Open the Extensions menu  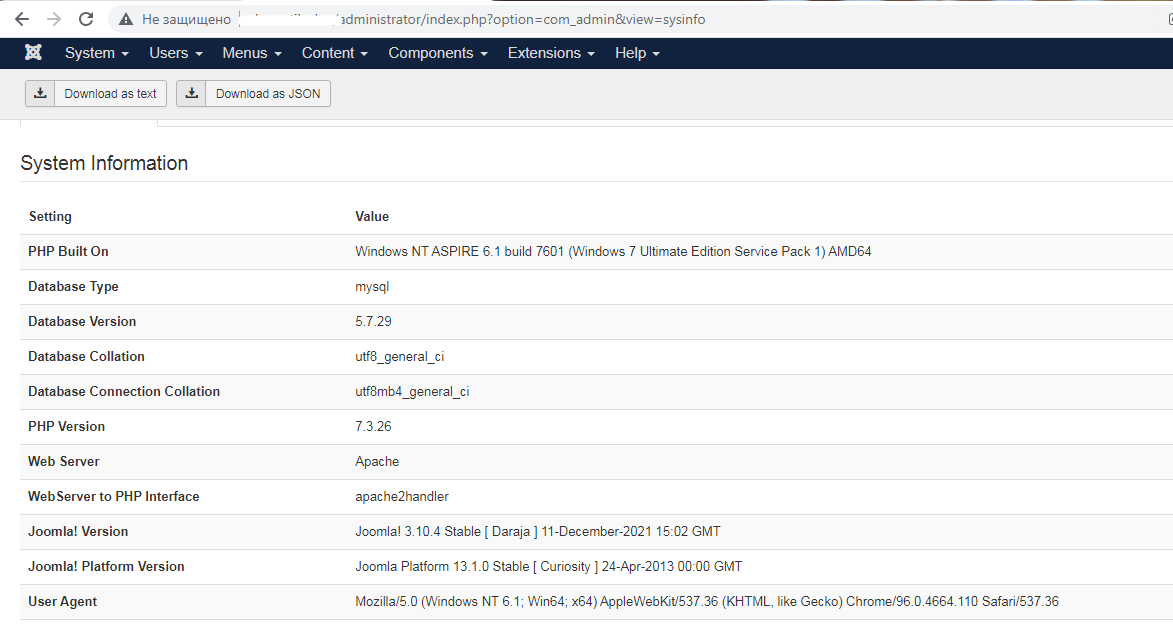(x=551, y=53)
